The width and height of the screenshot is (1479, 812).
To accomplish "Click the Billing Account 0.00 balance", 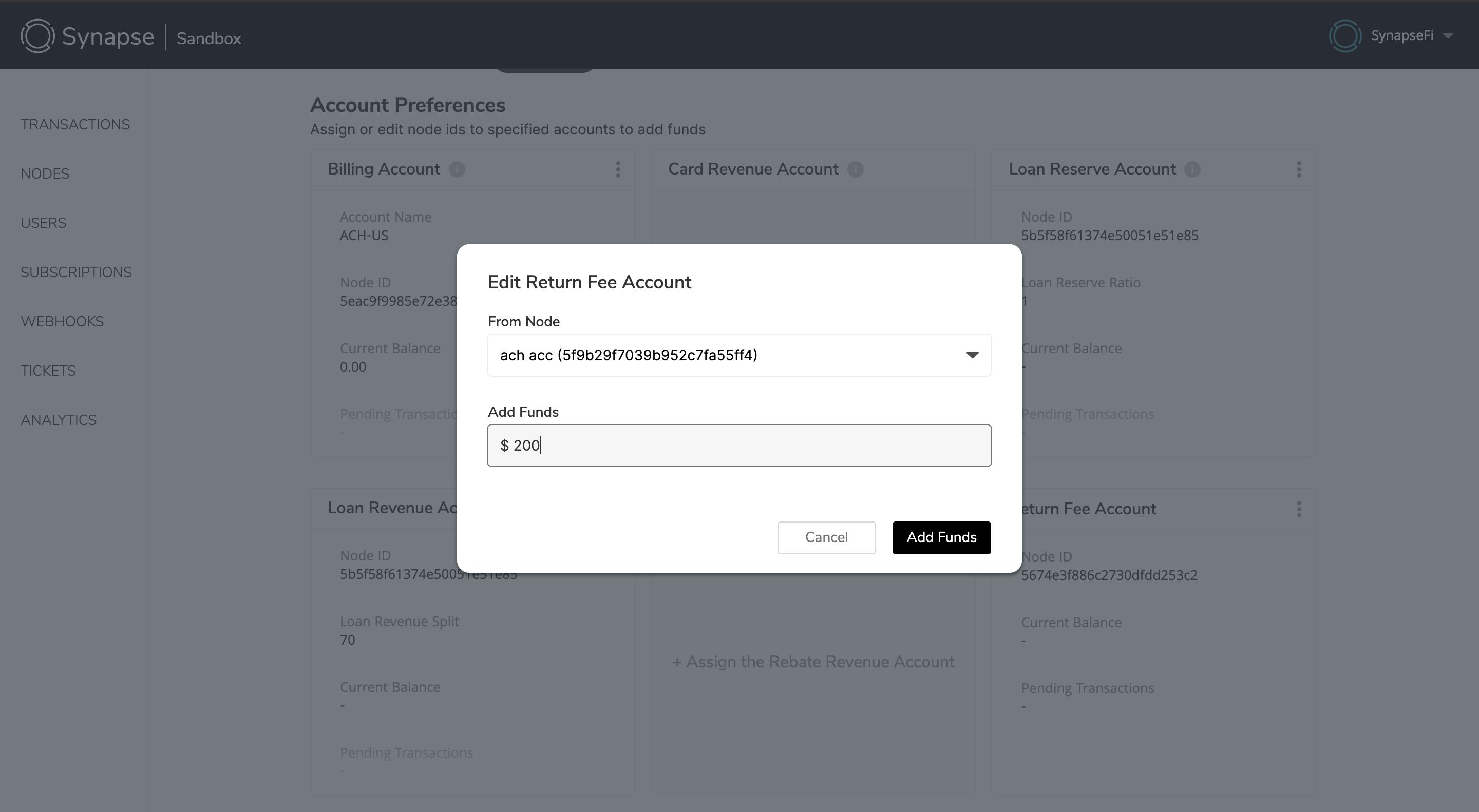I will tap(353, 366).
